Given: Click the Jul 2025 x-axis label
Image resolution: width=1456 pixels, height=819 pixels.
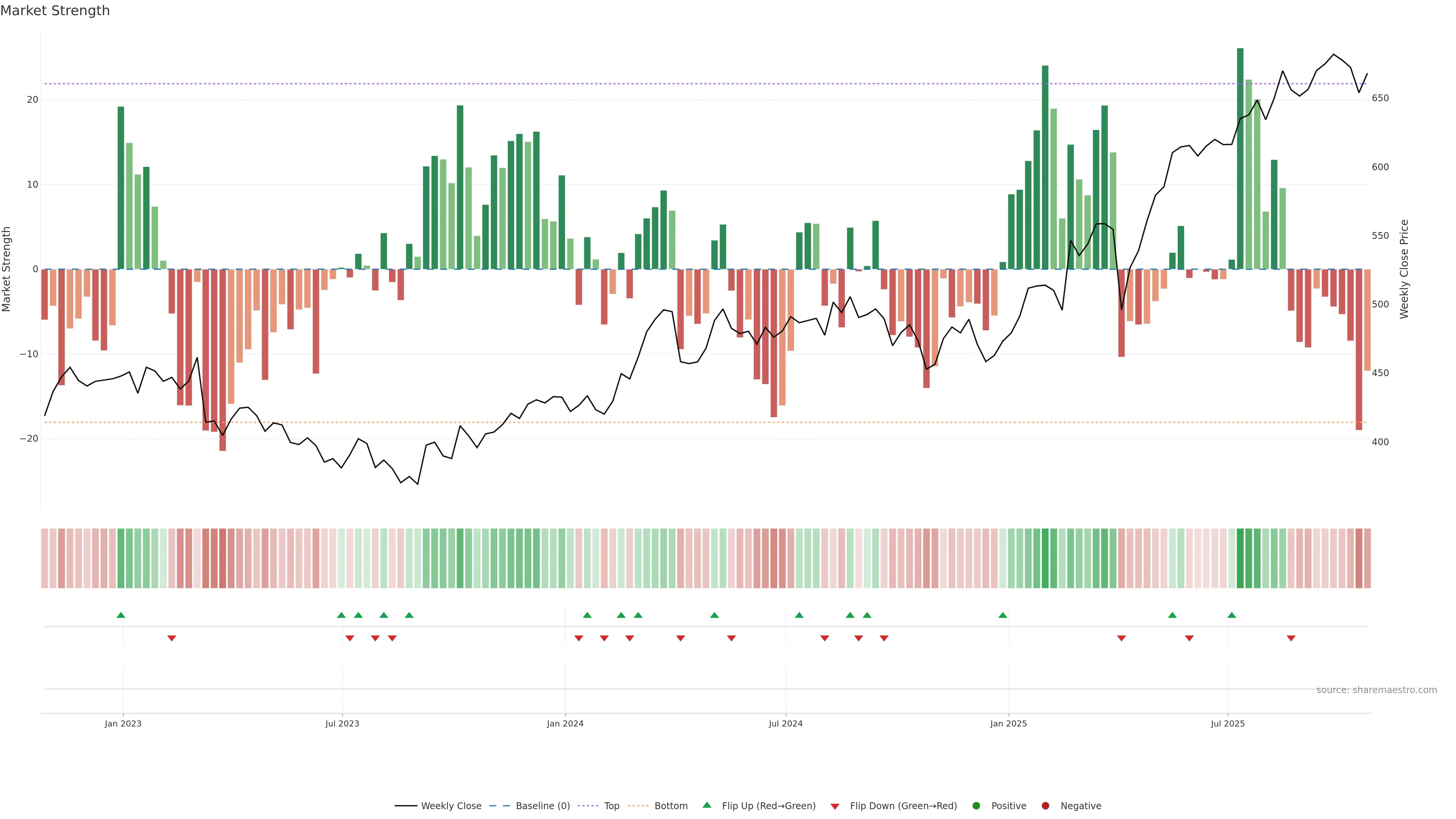Looking at the screenshot, I should tap(1228, 723).
